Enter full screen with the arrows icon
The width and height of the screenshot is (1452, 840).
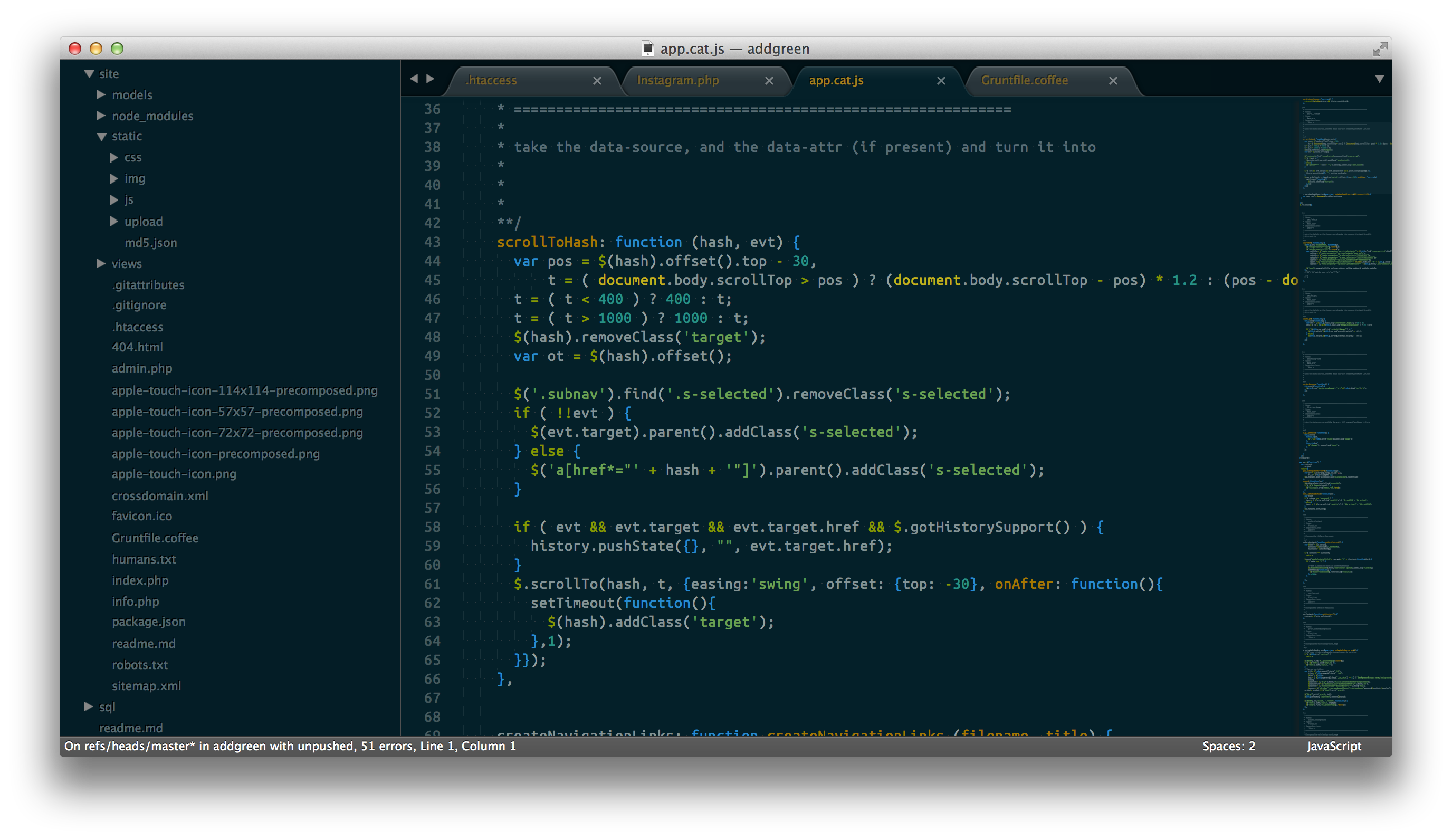pos(1379,49)
